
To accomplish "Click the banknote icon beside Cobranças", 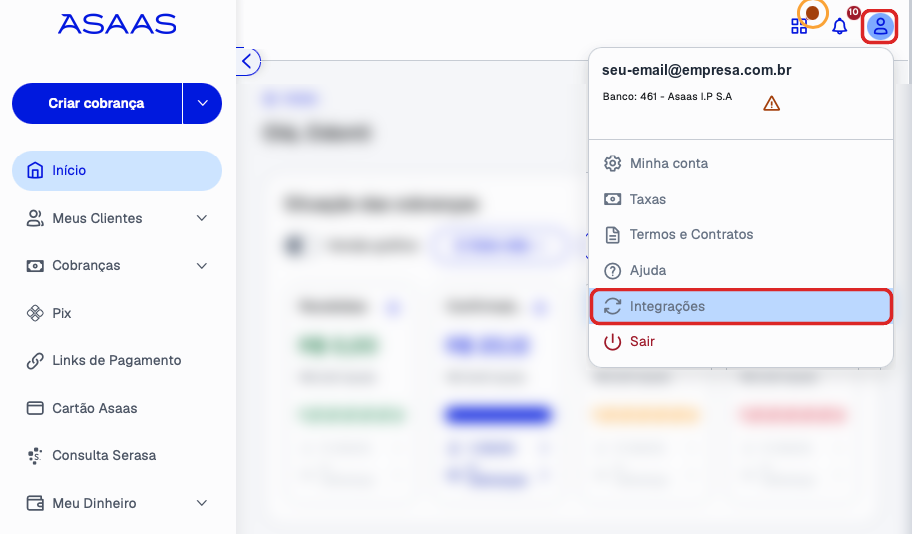I will pos(35,266).
